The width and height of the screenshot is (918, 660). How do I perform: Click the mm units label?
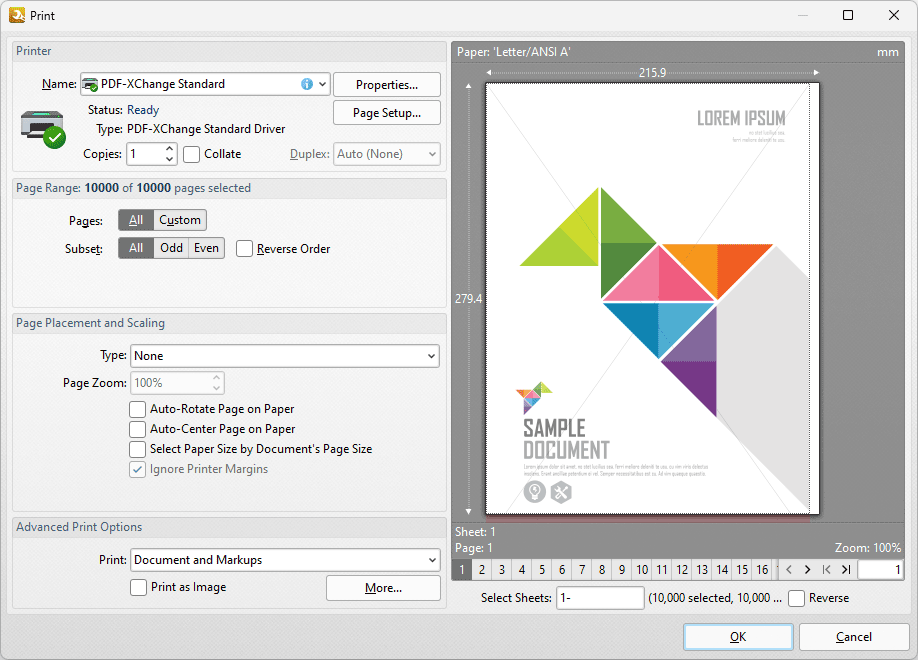point(887,52)
